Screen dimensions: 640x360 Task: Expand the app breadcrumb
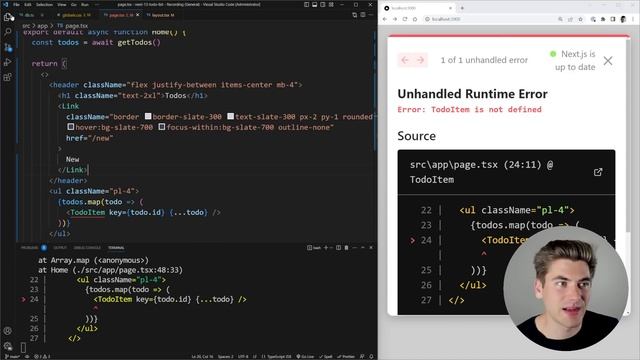tap(42, 26)
